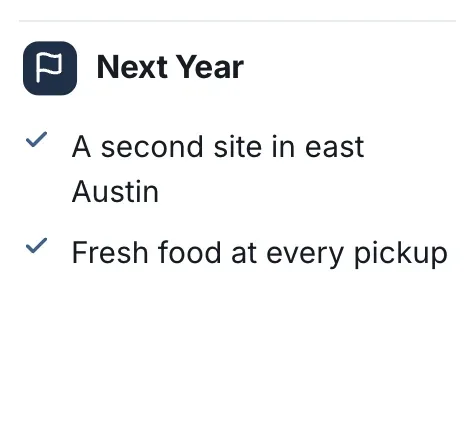
Task: Select the checkmark before 'A second site'
Action: point(37,139)
